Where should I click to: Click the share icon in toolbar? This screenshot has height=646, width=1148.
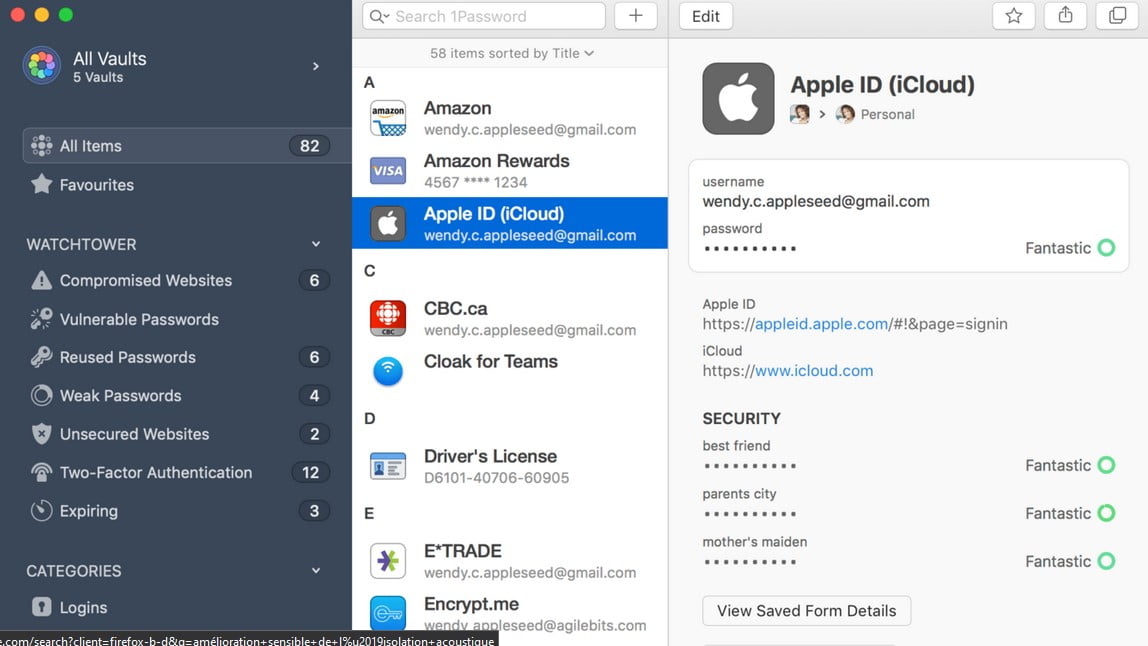tap(1065, 15)
